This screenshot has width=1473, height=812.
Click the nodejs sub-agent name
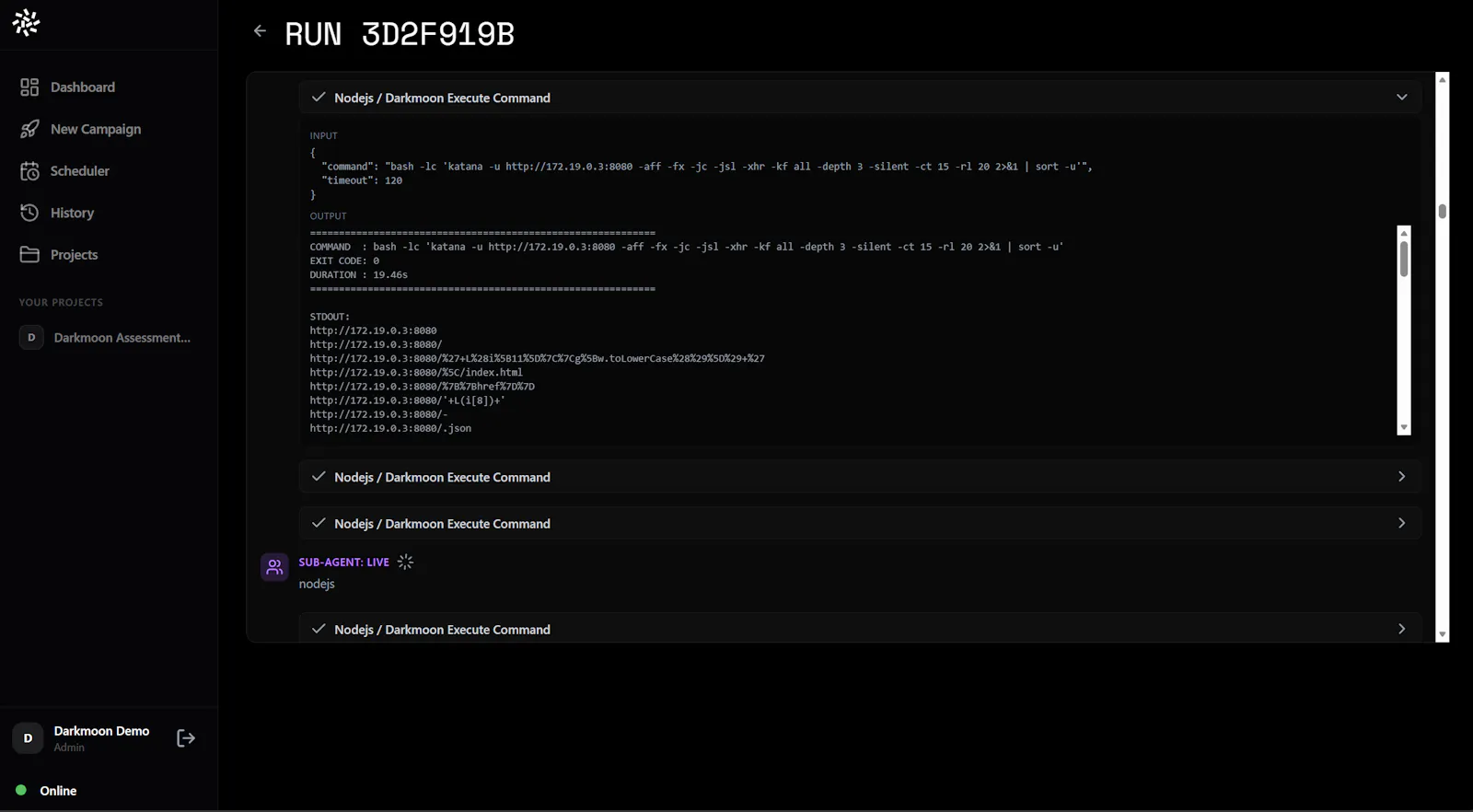pyautogui.click(x=317, y=584)
